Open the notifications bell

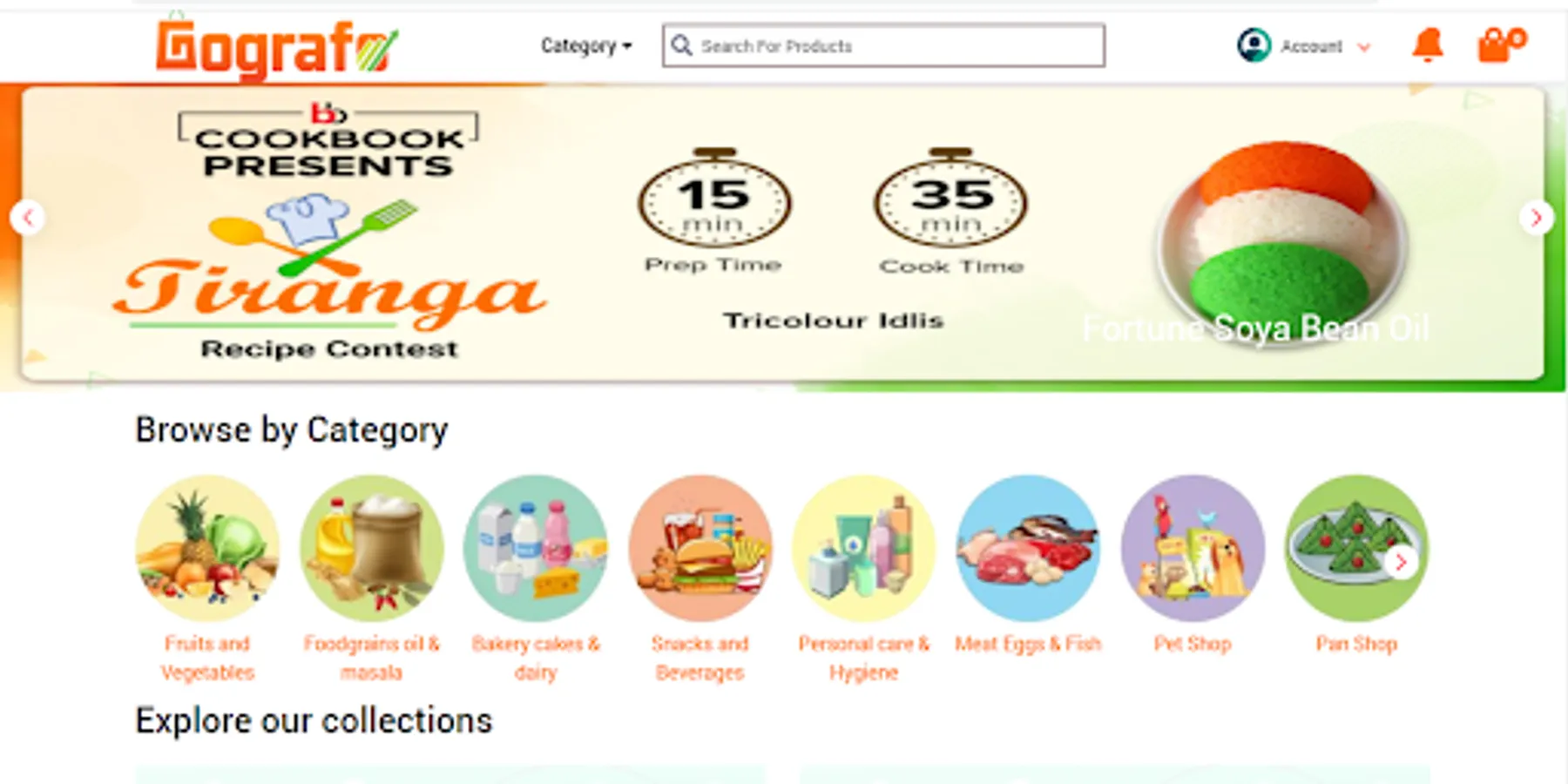(1428, 44)
